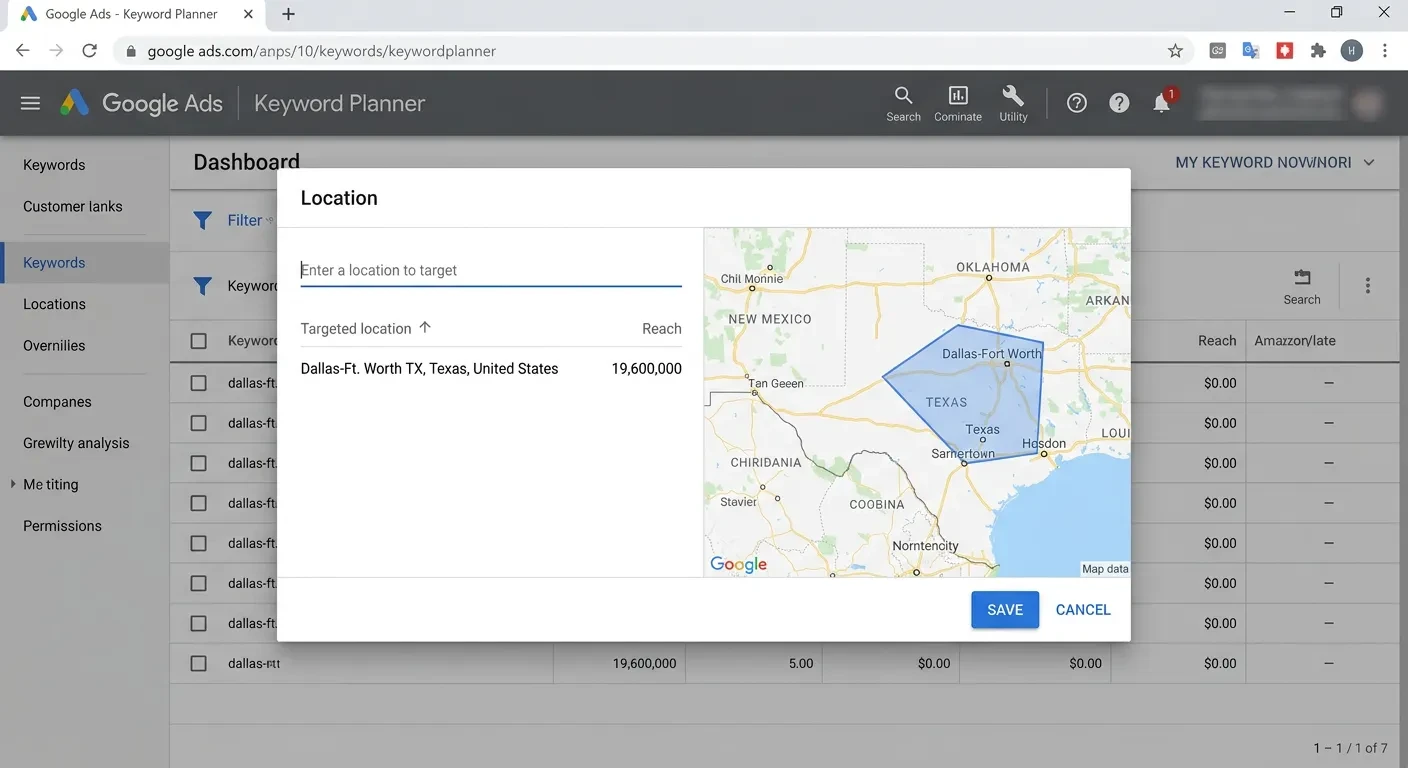This screenshot has height=768, width=1408.
Task: Bookmark this page with star icon
Action: coord(1175,51)
